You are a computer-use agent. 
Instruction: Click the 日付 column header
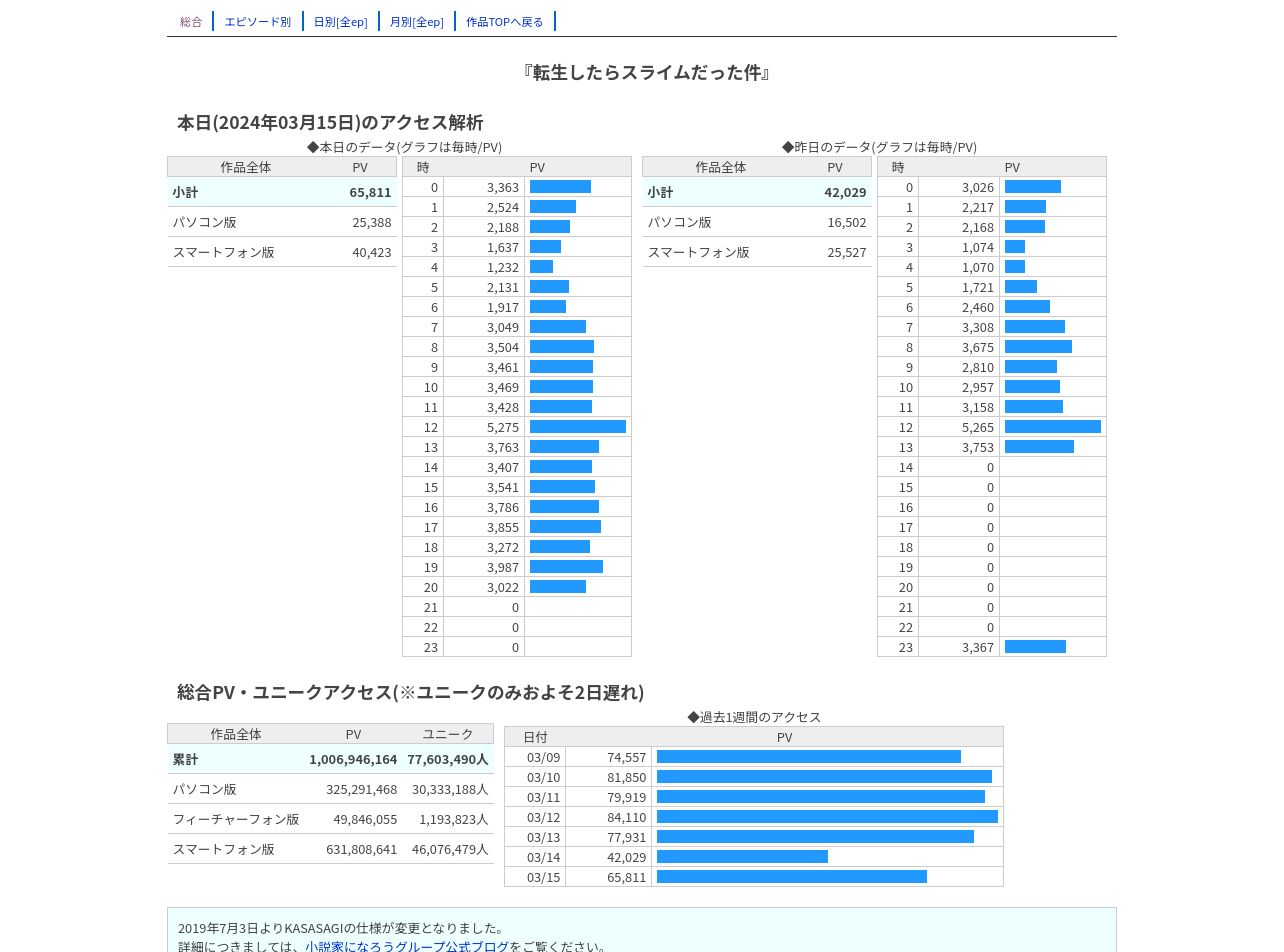click(535, 737)
